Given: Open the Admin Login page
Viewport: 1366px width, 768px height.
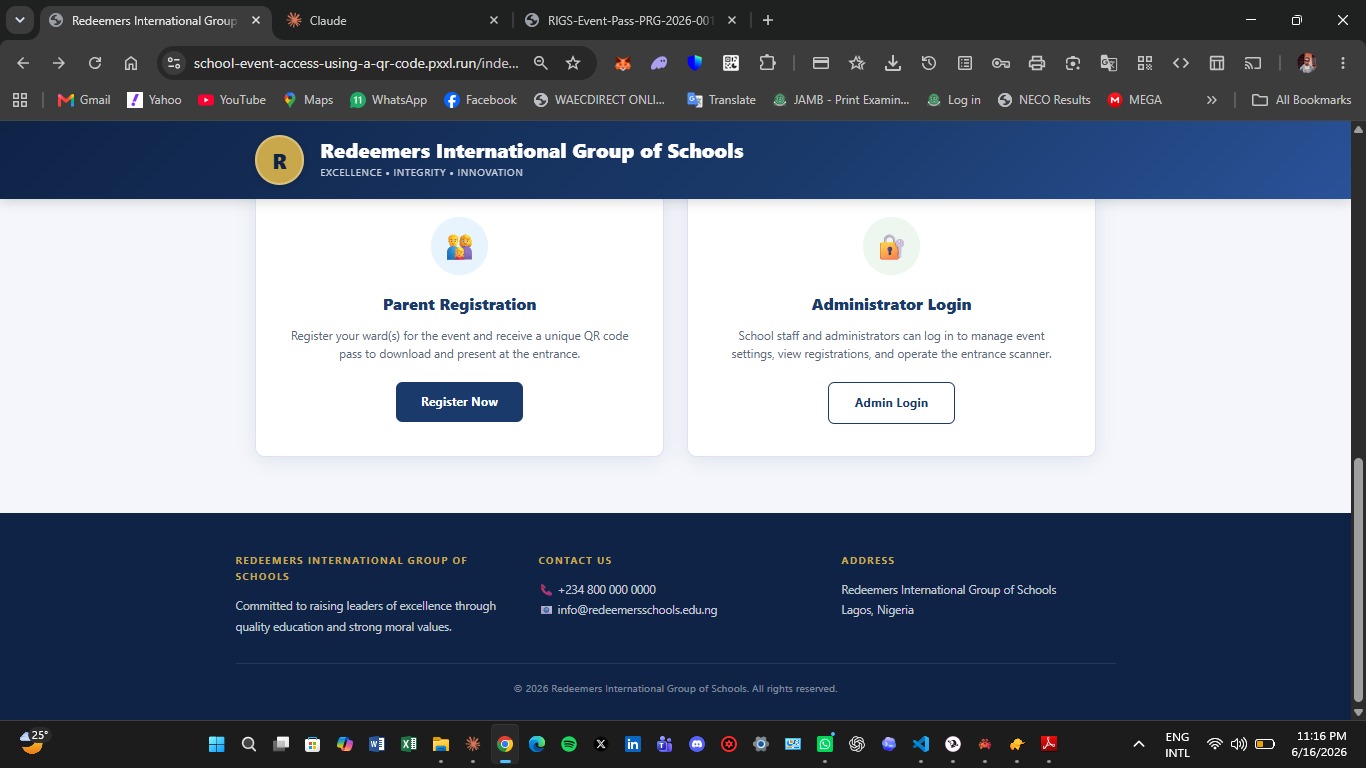Looking at the screenshot, I should click(x=891, y=403).
